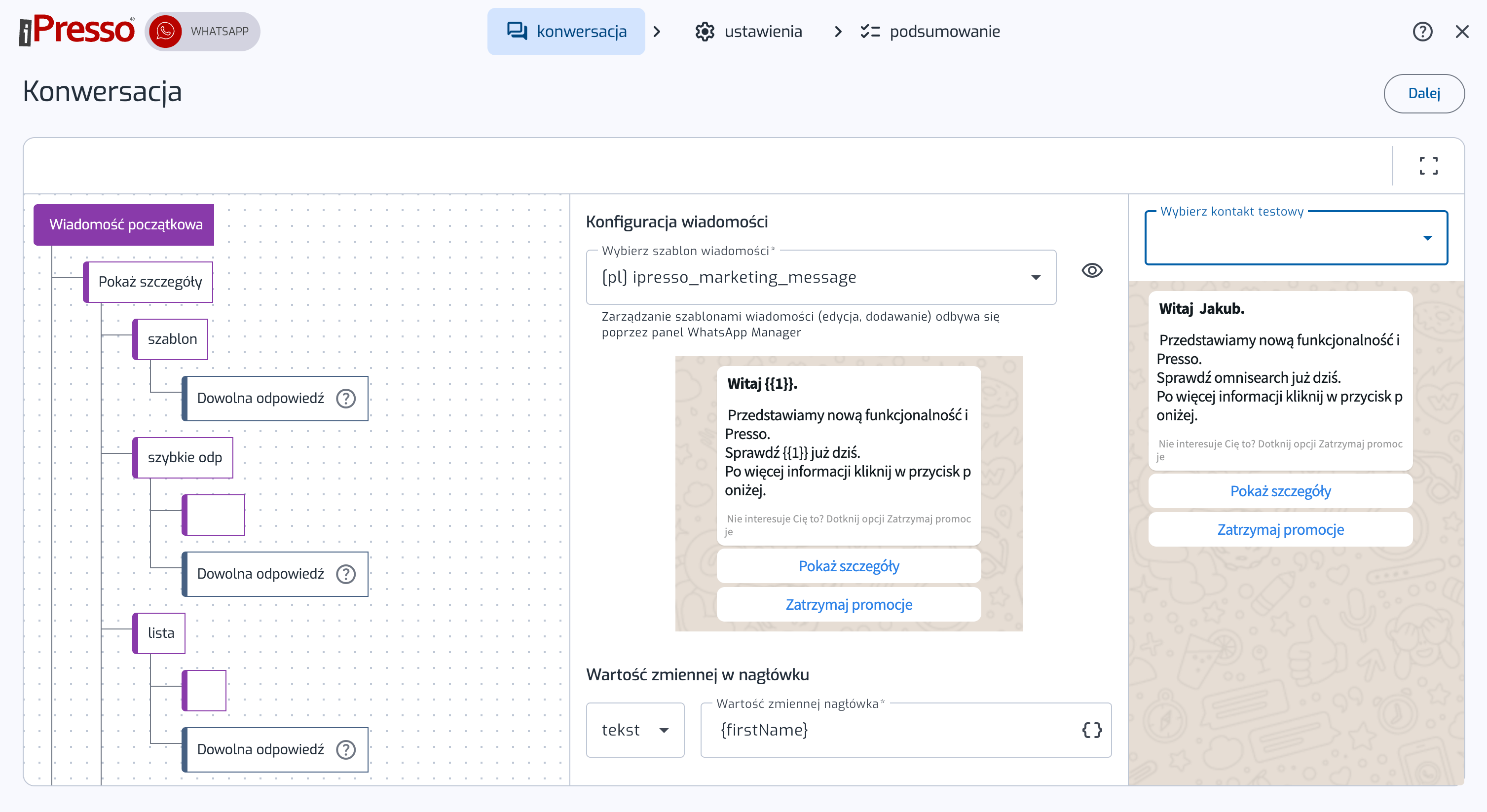This screenshot has width=1487, height=812.
Task: Open help via top-right question mark
Action: [1422, 32]
